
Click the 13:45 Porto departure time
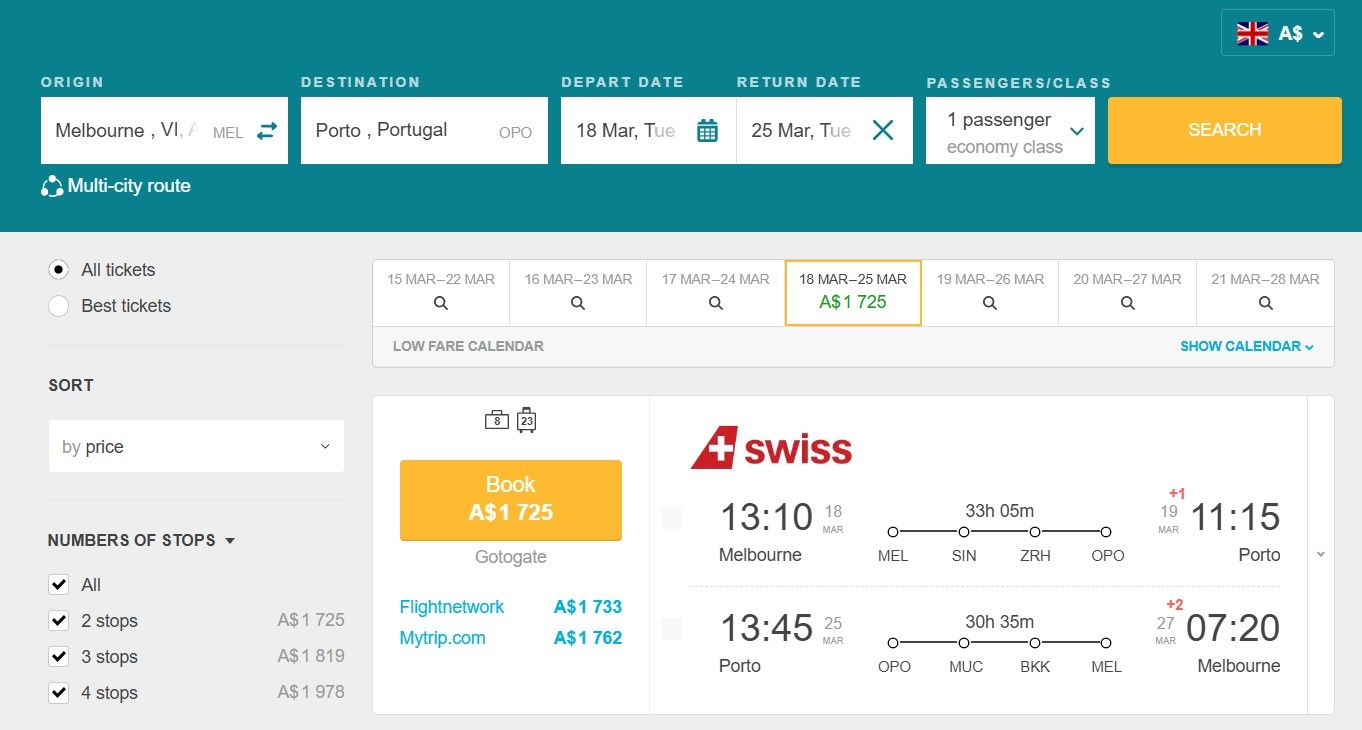[x=766, y=629]
